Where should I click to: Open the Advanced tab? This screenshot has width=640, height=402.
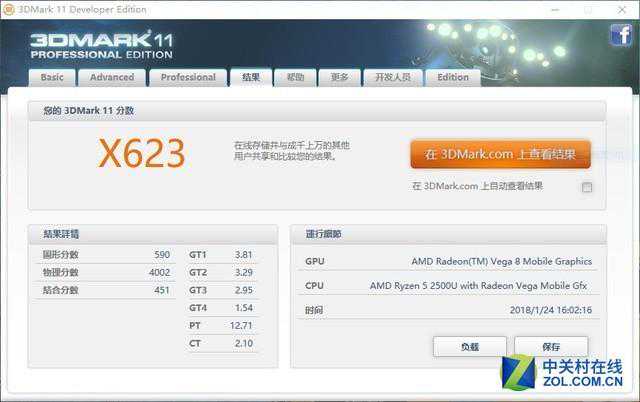pyautogui.click(x=112, y=77)
